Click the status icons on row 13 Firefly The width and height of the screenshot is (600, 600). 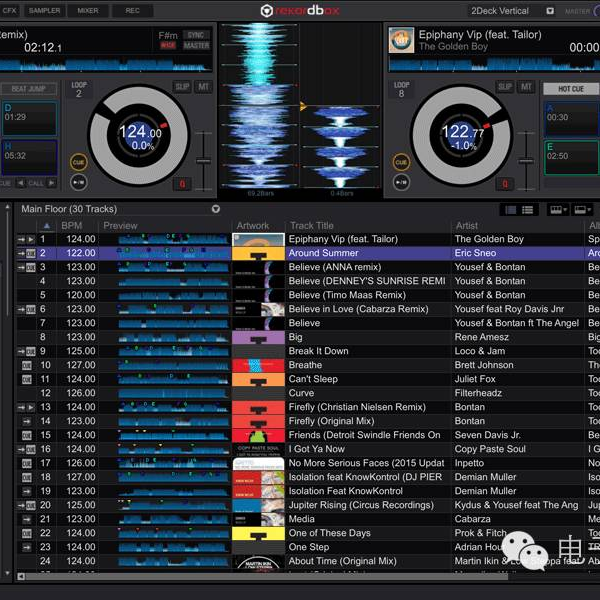click(26, 408)
